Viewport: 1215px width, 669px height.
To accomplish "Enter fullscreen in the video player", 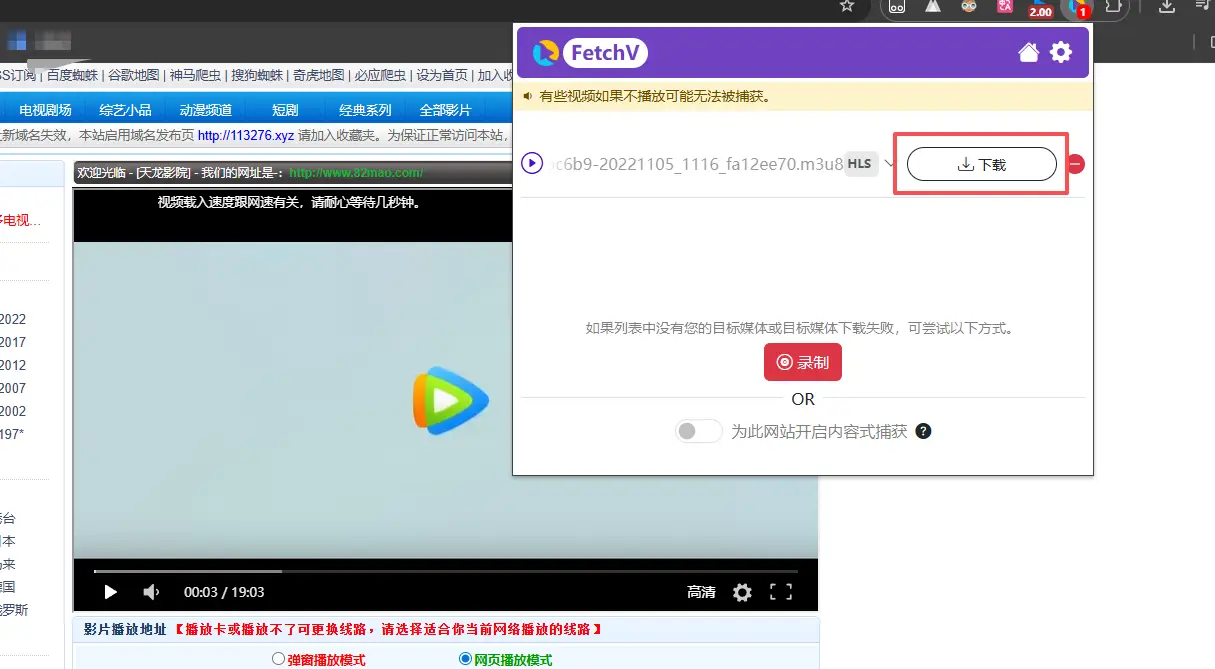I will tap(781, 592).
